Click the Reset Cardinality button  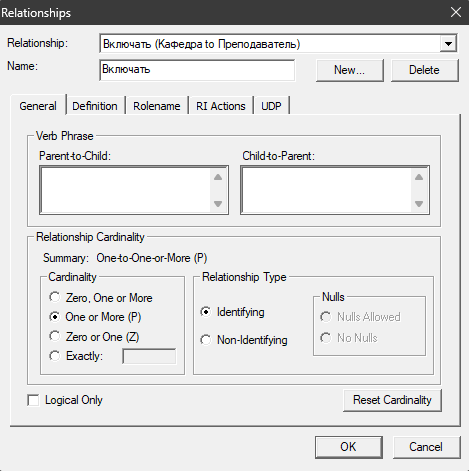392,400
